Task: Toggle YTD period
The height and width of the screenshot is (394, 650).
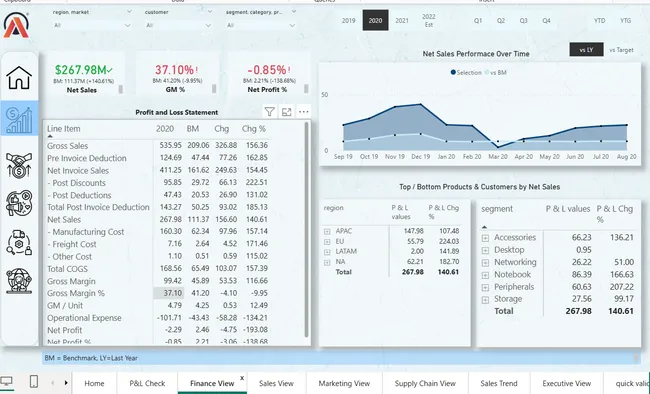Action: (x=599, y=20)
